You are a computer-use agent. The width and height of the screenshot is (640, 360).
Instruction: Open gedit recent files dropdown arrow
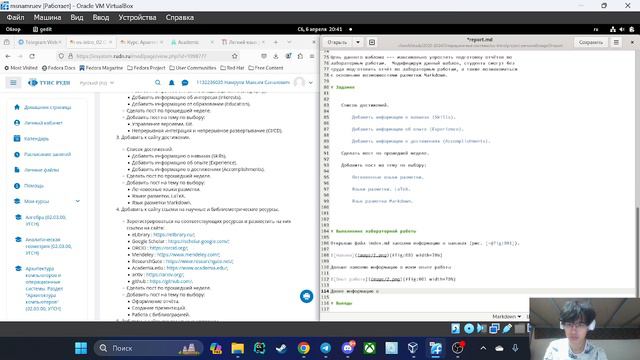coord(358,42)
